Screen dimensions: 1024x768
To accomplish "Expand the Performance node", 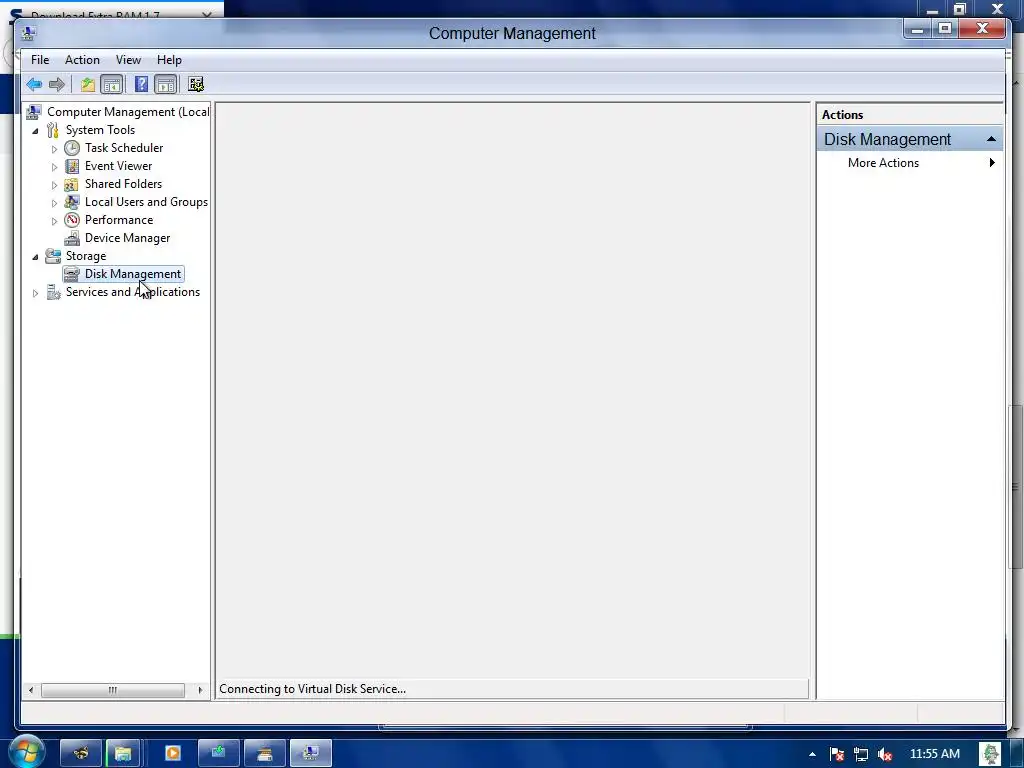I will (x=54, y=221).
